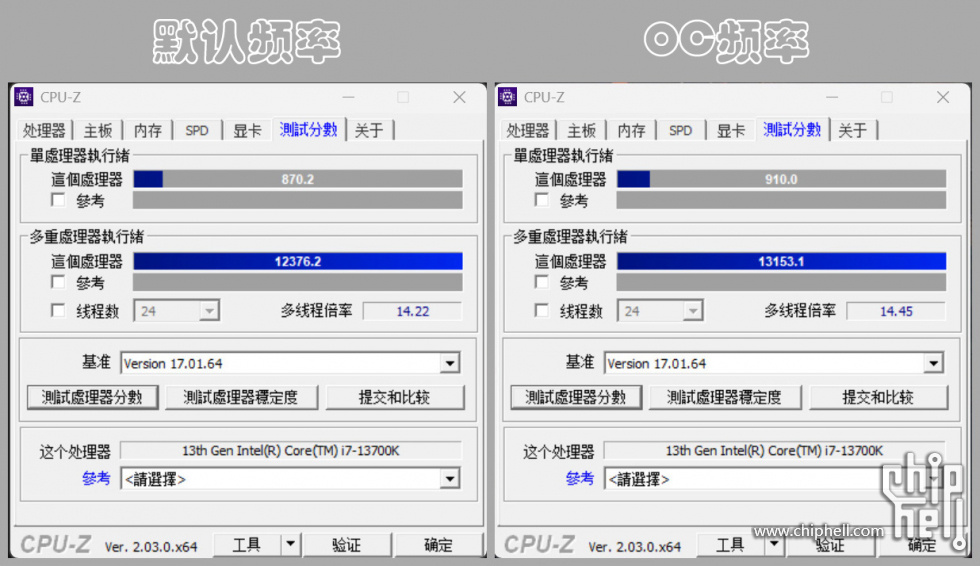Enable single-thread 參考 checkbox in right window
The height and width of the screenshot is (566, 980).
[x=542, y=200]
